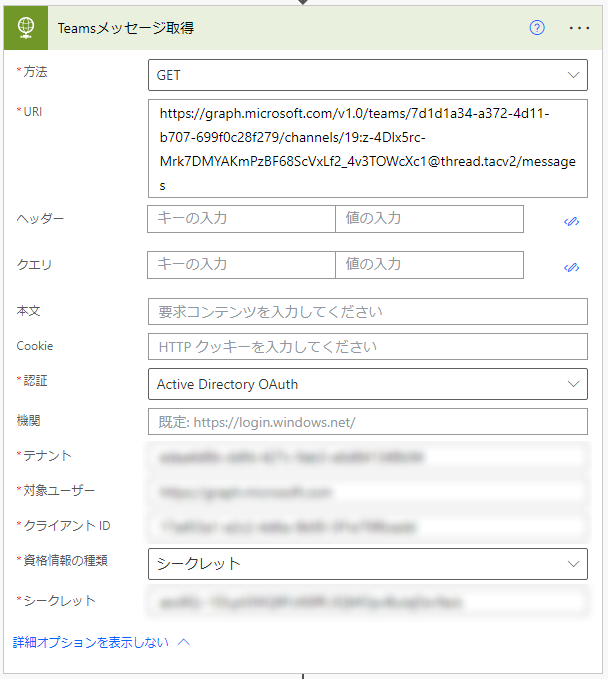Focus the header key input field
This screenshot has height=679, width=608.
click(241, 219)
